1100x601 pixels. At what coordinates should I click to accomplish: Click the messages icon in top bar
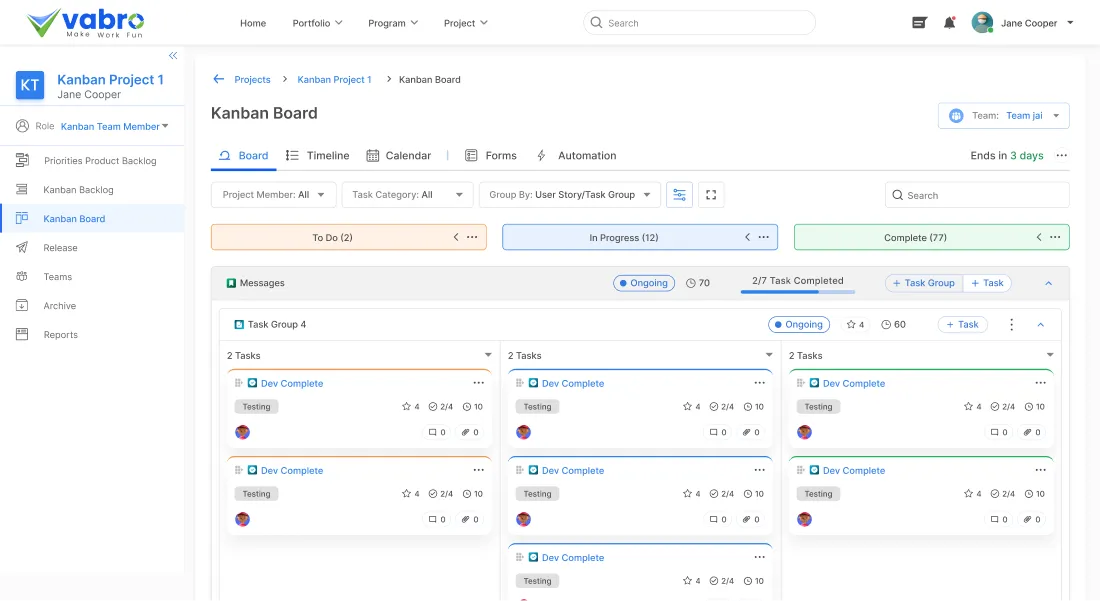919,23
